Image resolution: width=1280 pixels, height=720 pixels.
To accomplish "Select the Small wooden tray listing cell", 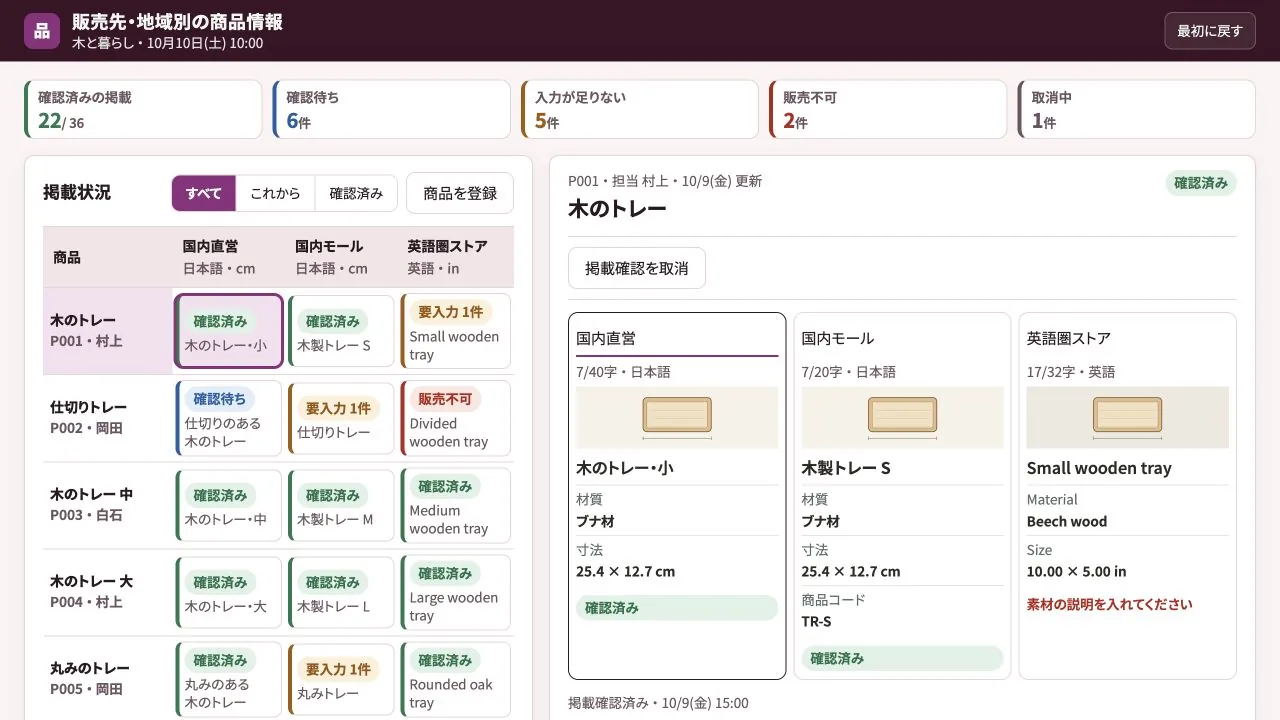I will click(x=455, y=331).
